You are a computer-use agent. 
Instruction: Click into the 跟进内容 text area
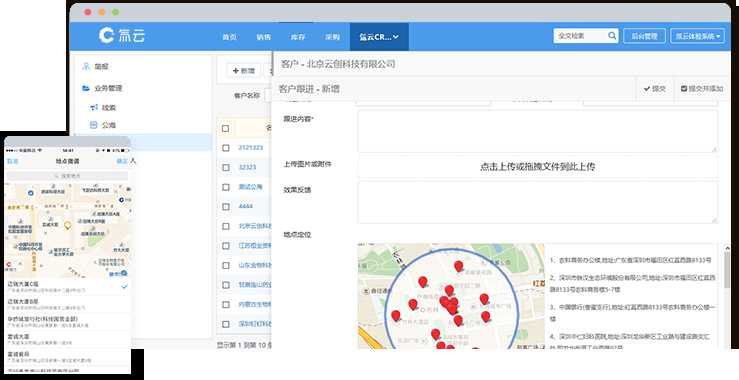(x=538, y=131)
